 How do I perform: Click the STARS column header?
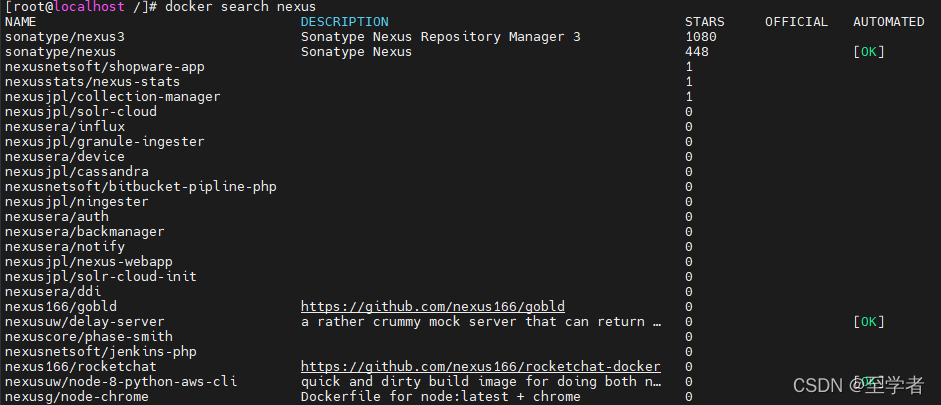(705, 22)
